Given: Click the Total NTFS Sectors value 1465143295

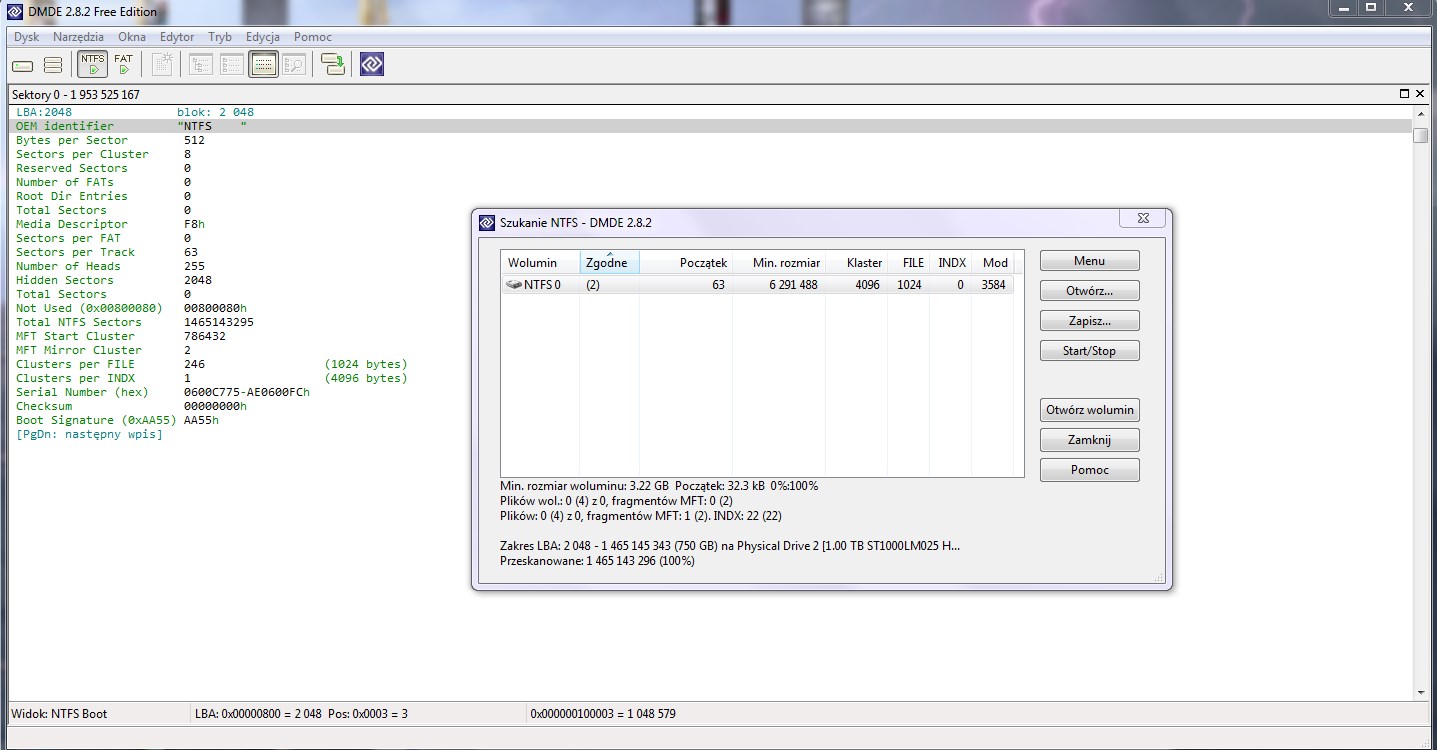Looking at the screenshot, I should pyautogui.click(x=219, y=322).
